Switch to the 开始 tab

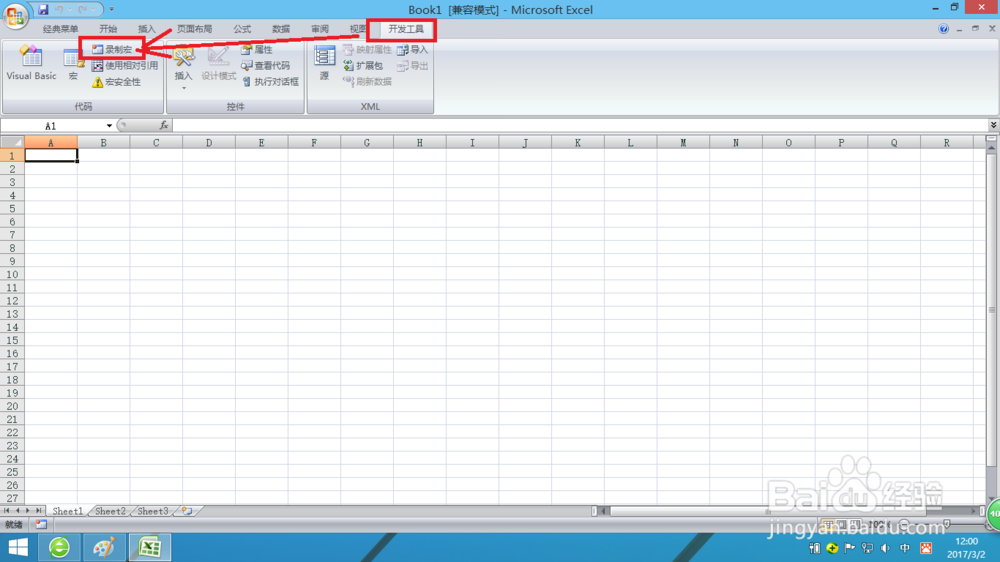pos(108,29)
